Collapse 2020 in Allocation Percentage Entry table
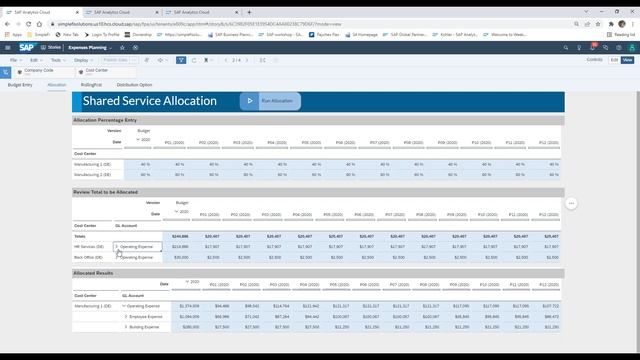This screenshot has width=640, height=360. pos(138,140)
